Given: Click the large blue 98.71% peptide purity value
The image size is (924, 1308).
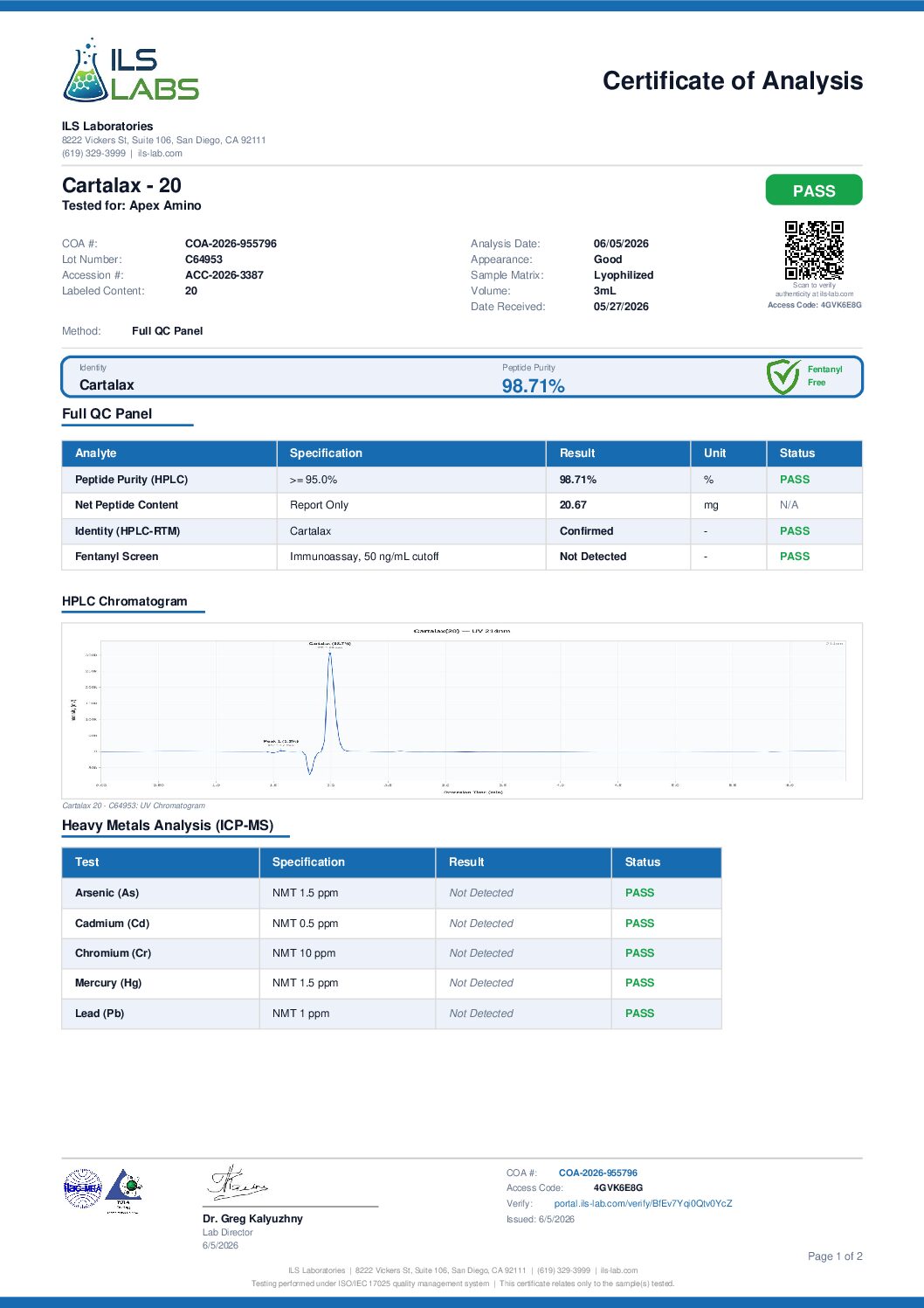Looking at the screenshot, I should point(533,386).
